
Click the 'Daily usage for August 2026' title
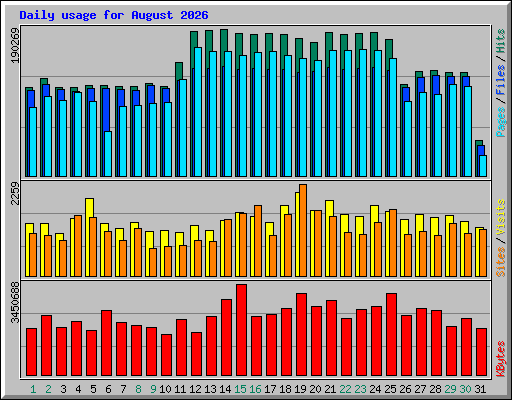coord(114,15)
